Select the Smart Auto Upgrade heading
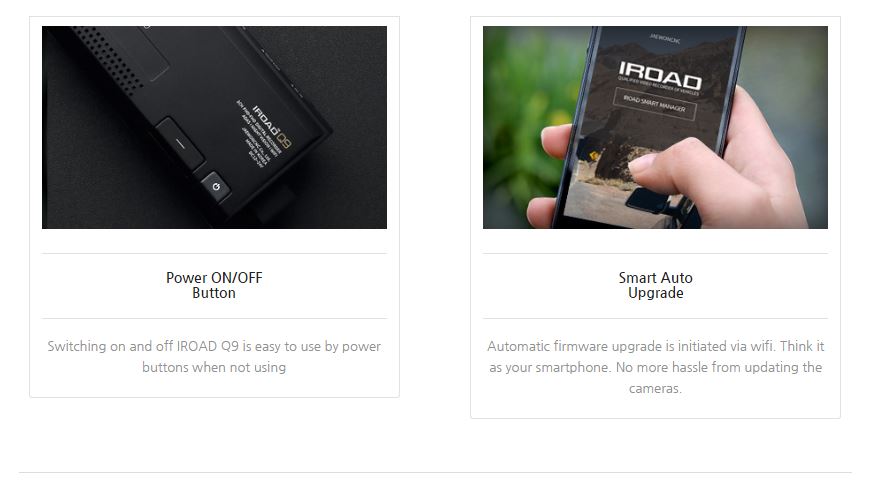 655,285
